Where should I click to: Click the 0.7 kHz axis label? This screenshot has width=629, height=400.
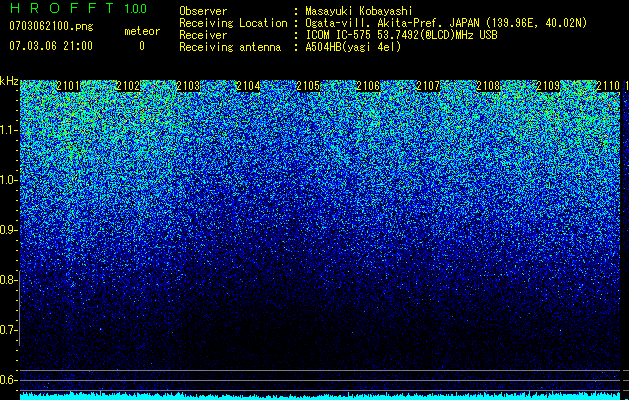8,330
